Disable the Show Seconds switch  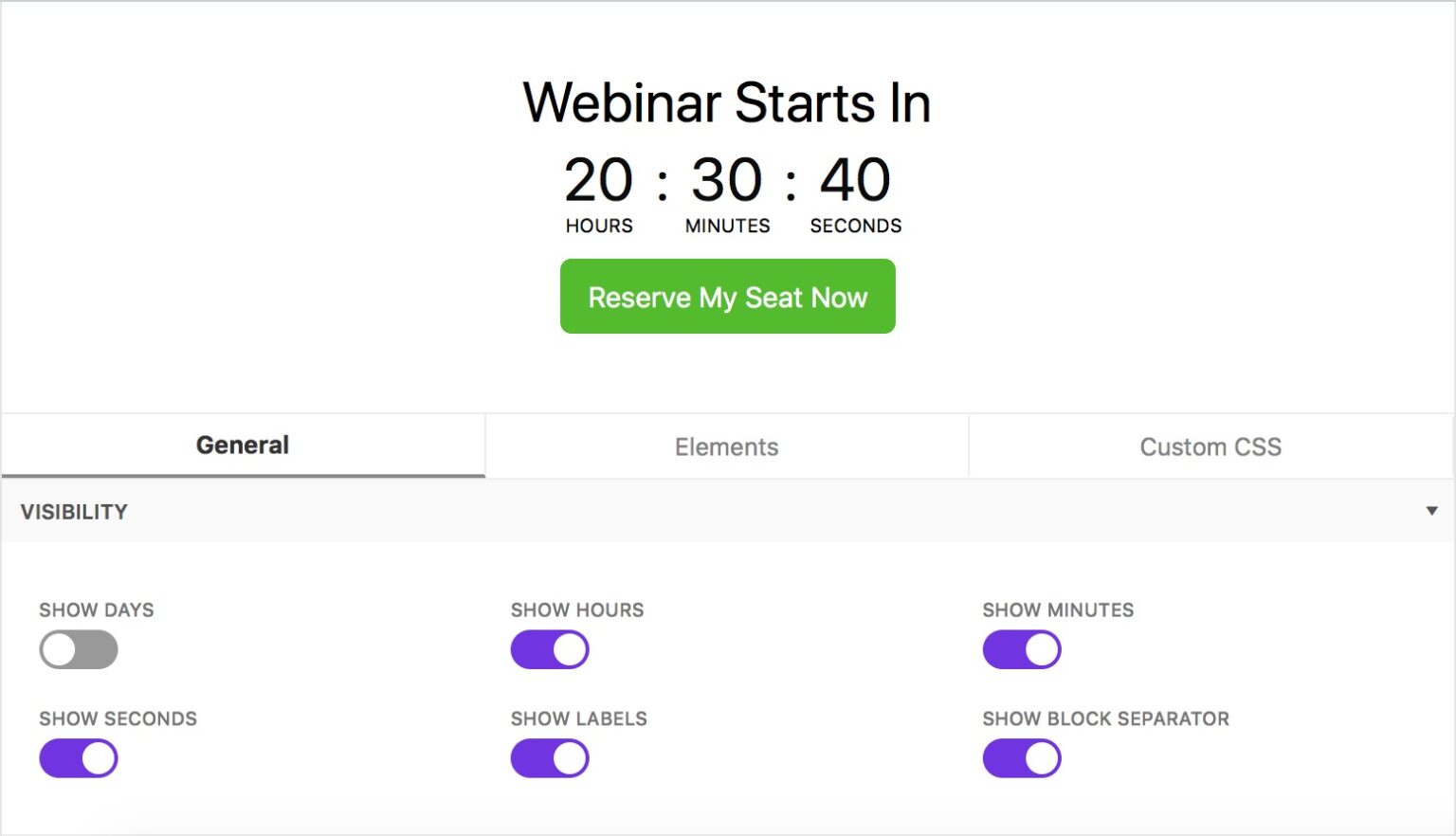click(79, 758)
